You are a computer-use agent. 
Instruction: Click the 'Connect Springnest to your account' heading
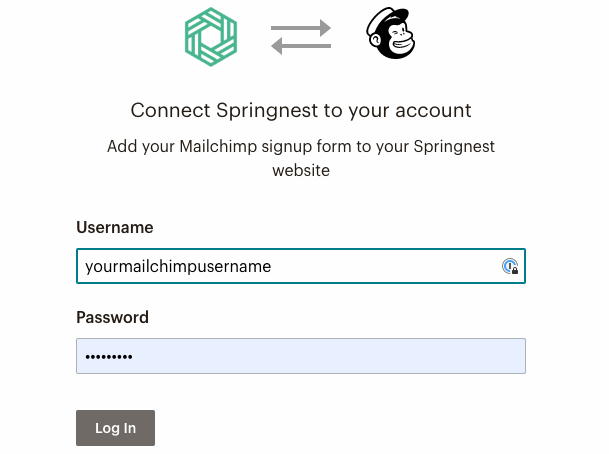(x=300, y=110)
